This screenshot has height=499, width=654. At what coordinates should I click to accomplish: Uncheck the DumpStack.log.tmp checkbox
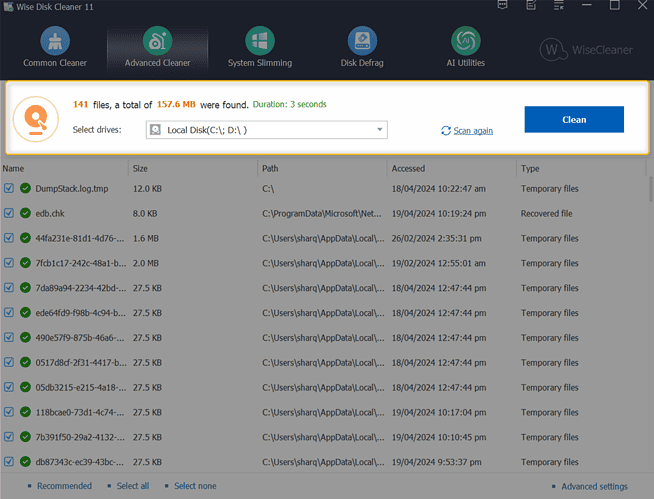click(9, 188)
